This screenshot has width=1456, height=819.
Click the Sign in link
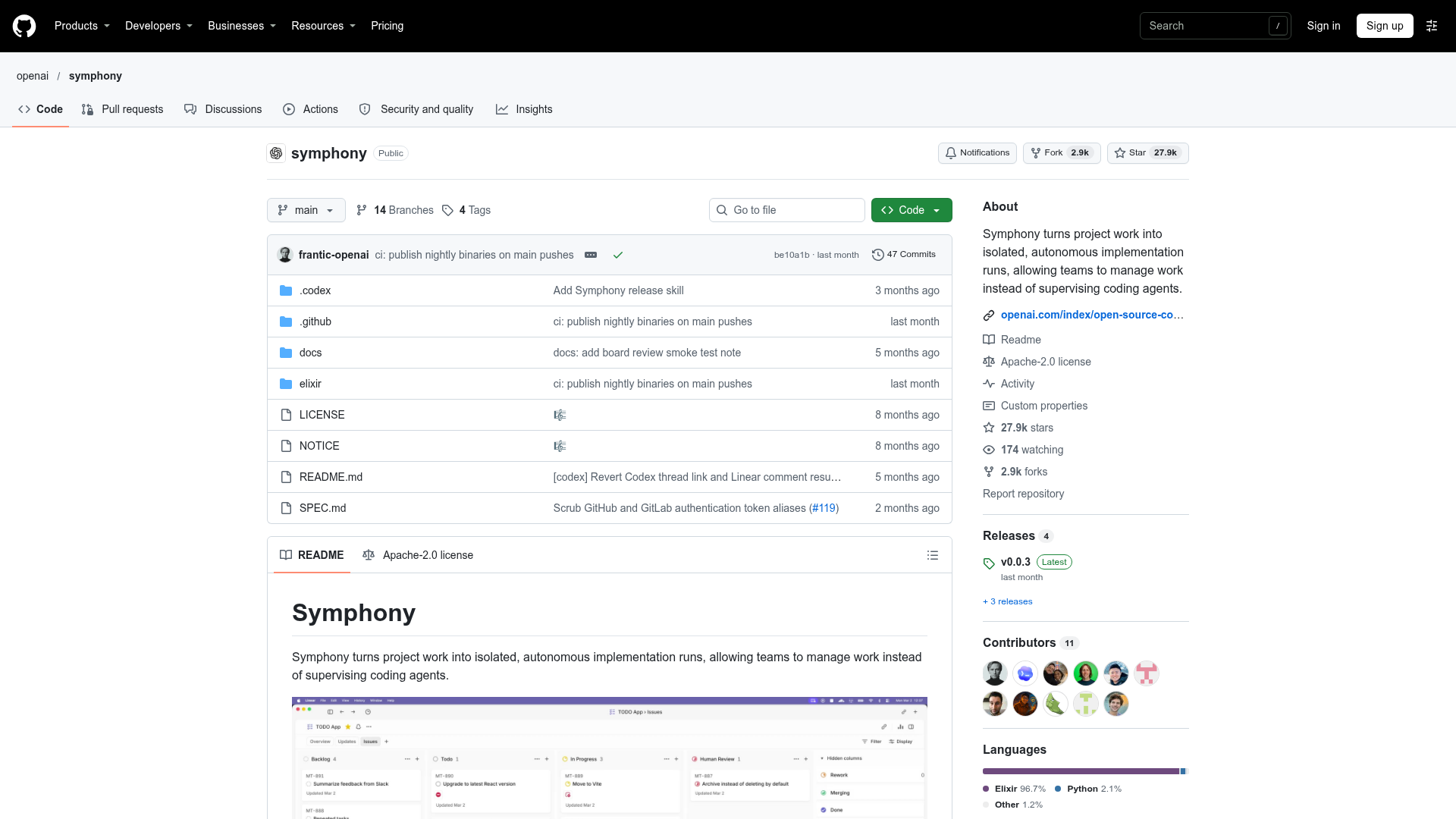click(x=1323, y=26)
